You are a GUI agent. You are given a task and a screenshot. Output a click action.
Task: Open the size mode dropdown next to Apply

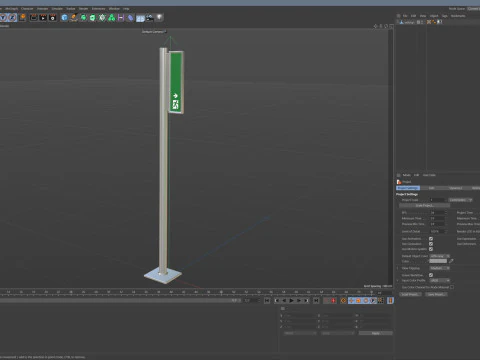coord(337,333)
